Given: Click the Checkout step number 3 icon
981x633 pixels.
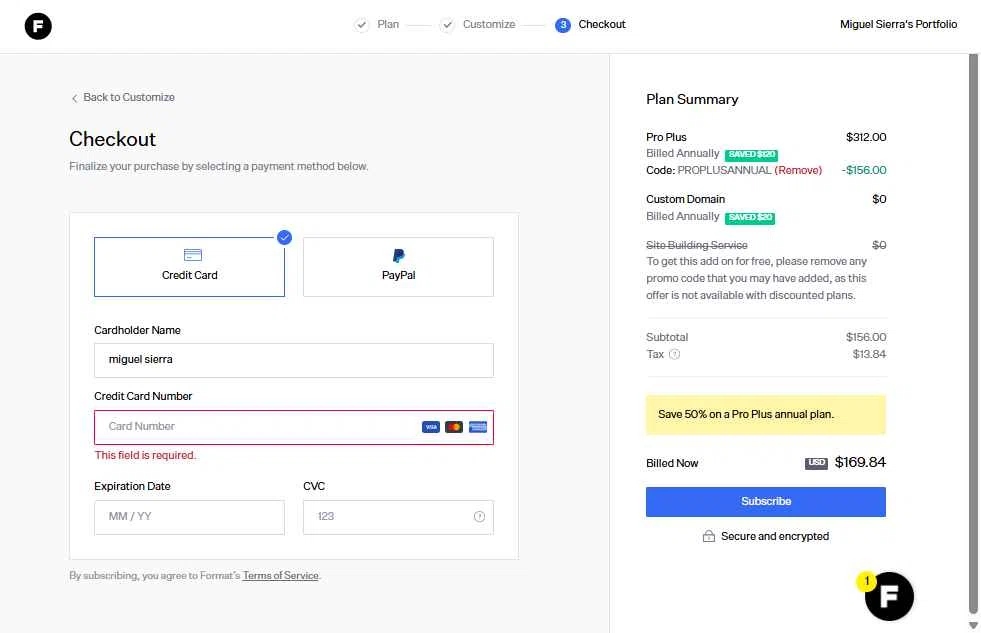Looking at the screenshot, I should click(x=562, y=25).
